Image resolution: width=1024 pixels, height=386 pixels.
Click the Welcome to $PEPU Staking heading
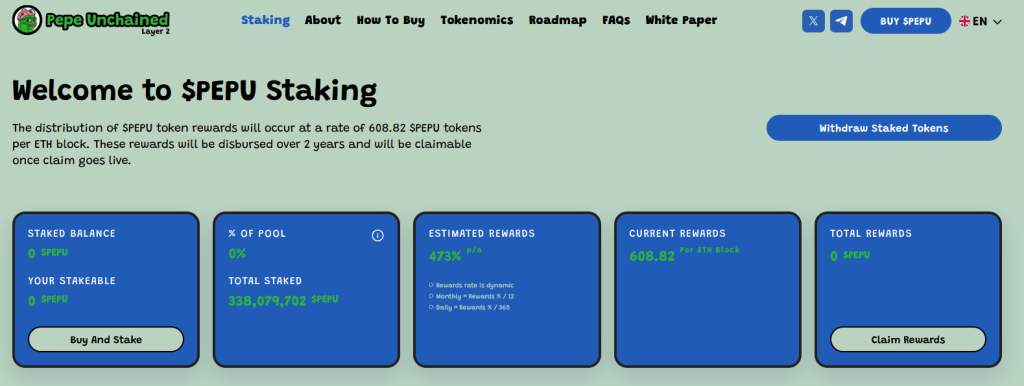(195, 91)
